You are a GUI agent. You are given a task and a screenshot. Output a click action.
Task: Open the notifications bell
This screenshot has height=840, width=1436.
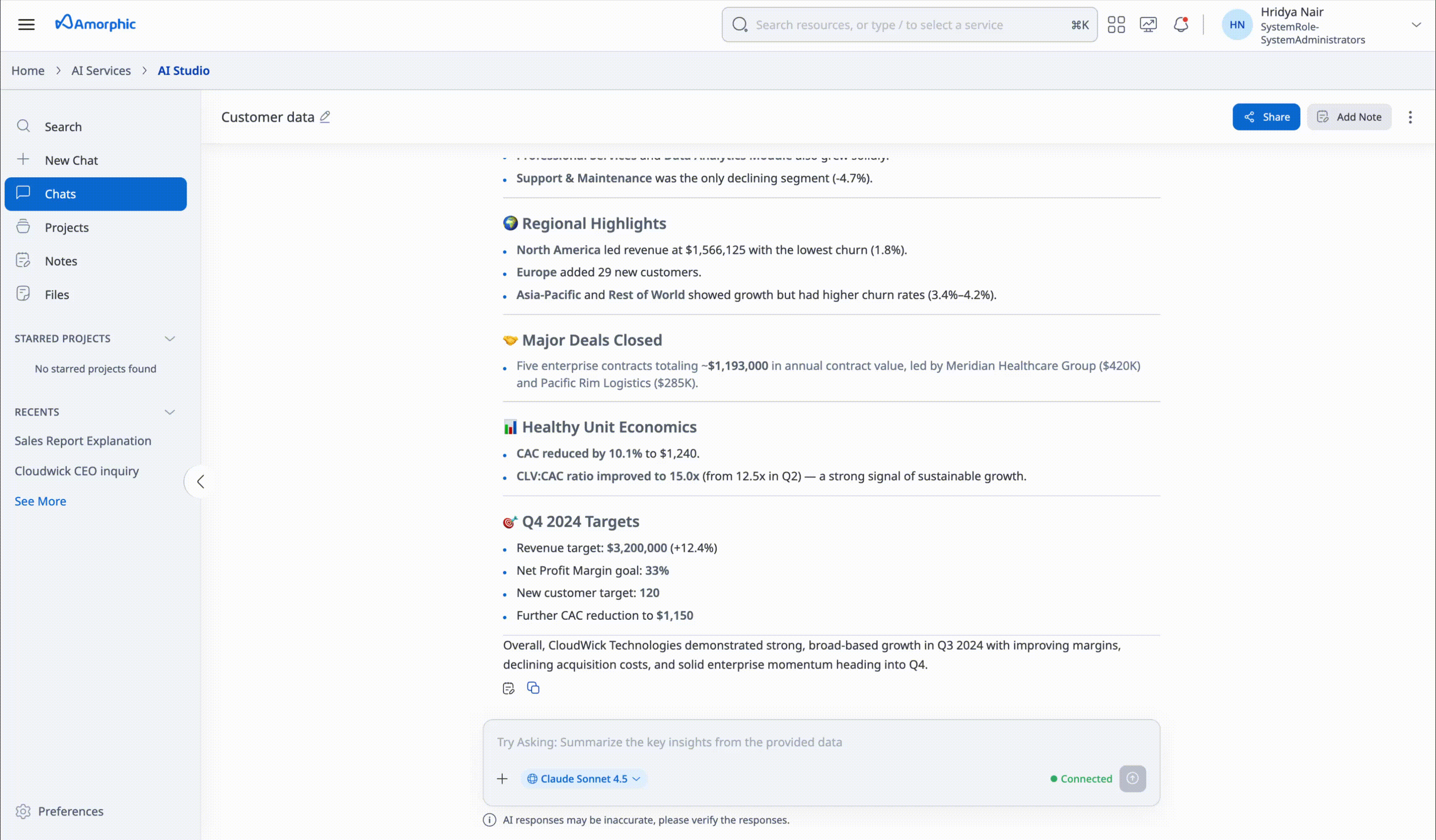(x=1181, y=24)
